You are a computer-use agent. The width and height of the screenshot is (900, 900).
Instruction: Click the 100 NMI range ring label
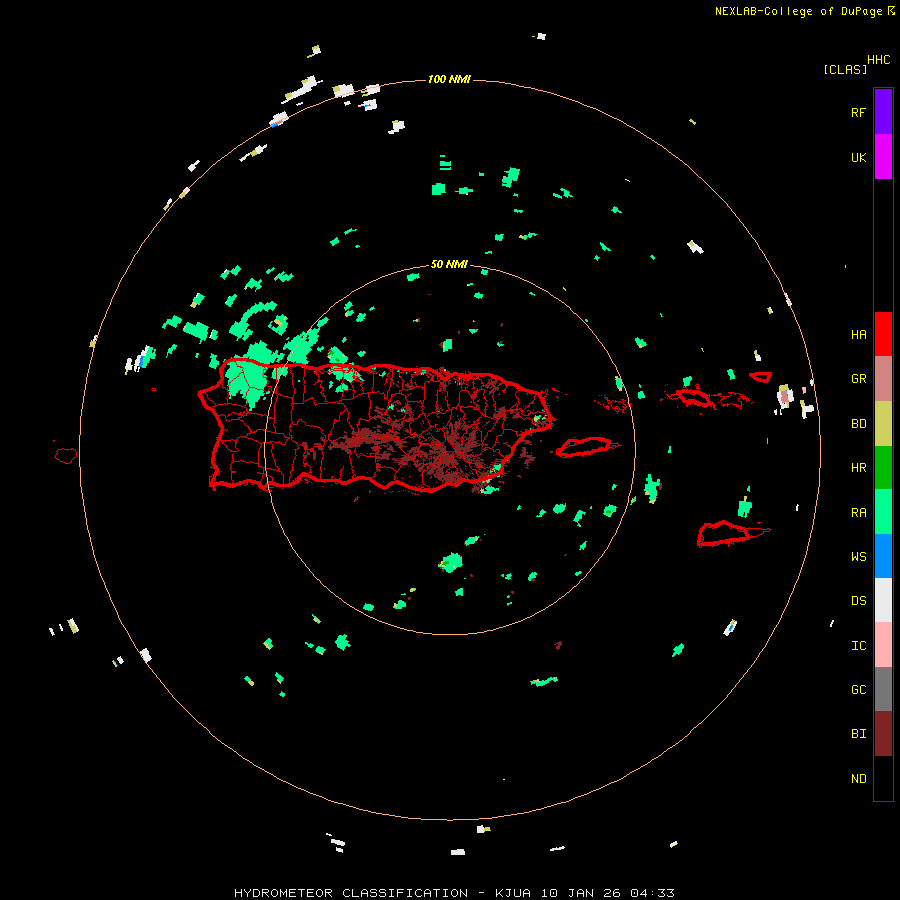tap(449, 79)
